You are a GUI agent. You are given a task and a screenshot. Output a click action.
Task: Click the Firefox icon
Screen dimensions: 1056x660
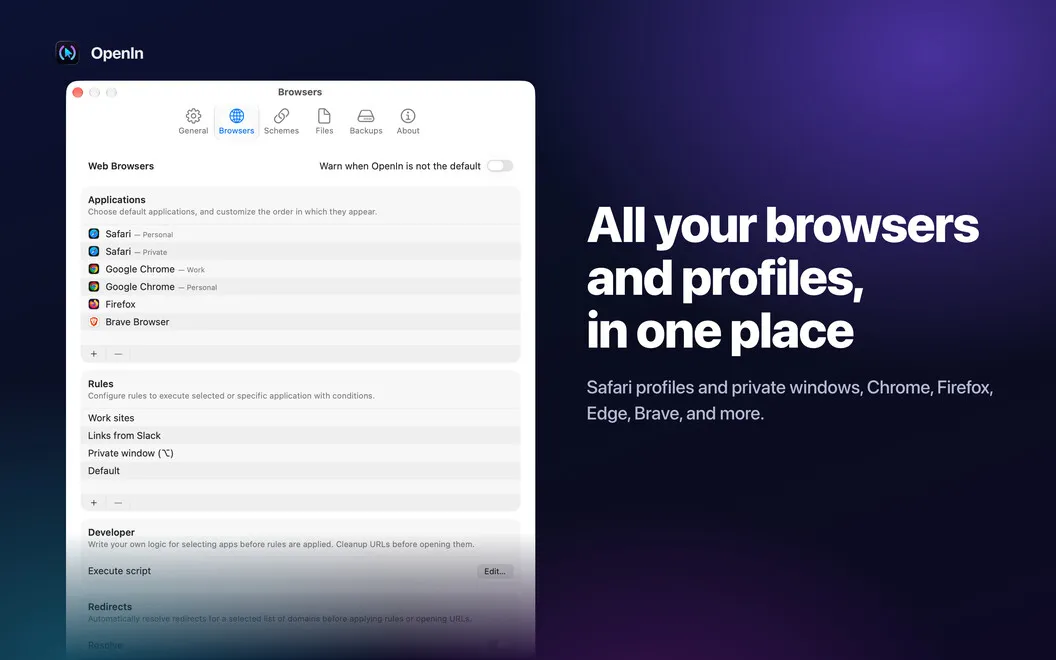pos(94,304)
